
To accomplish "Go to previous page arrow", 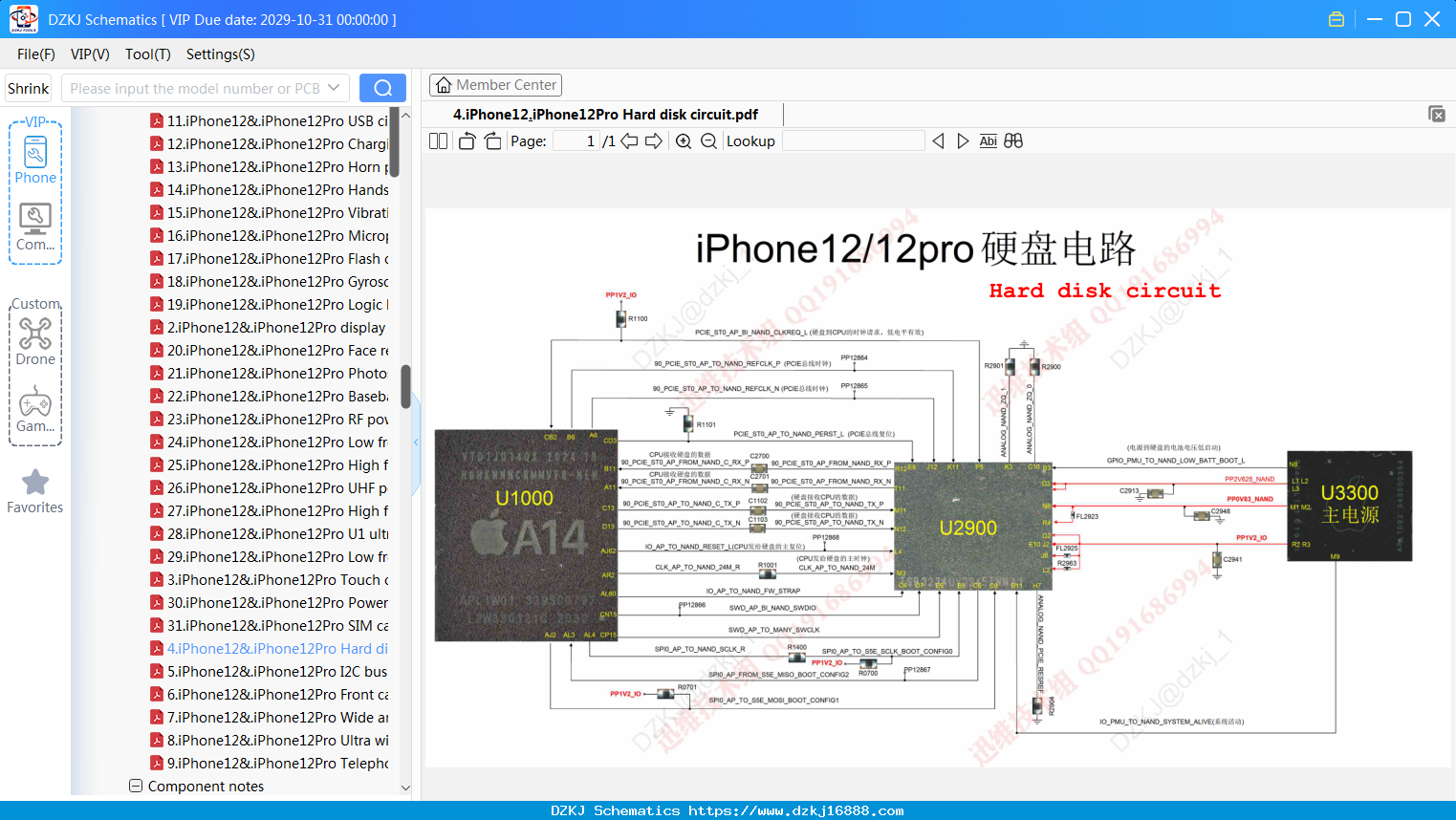I will (629, 140).
